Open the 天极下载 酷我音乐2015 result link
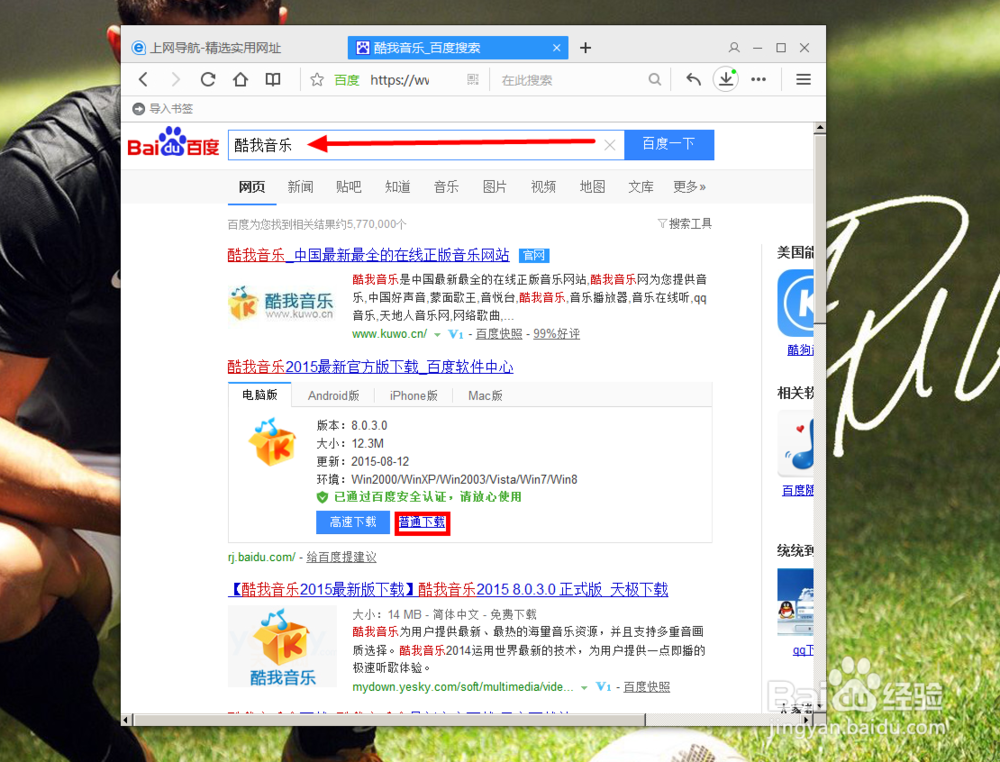1000x762 pixels. (448, 589)
